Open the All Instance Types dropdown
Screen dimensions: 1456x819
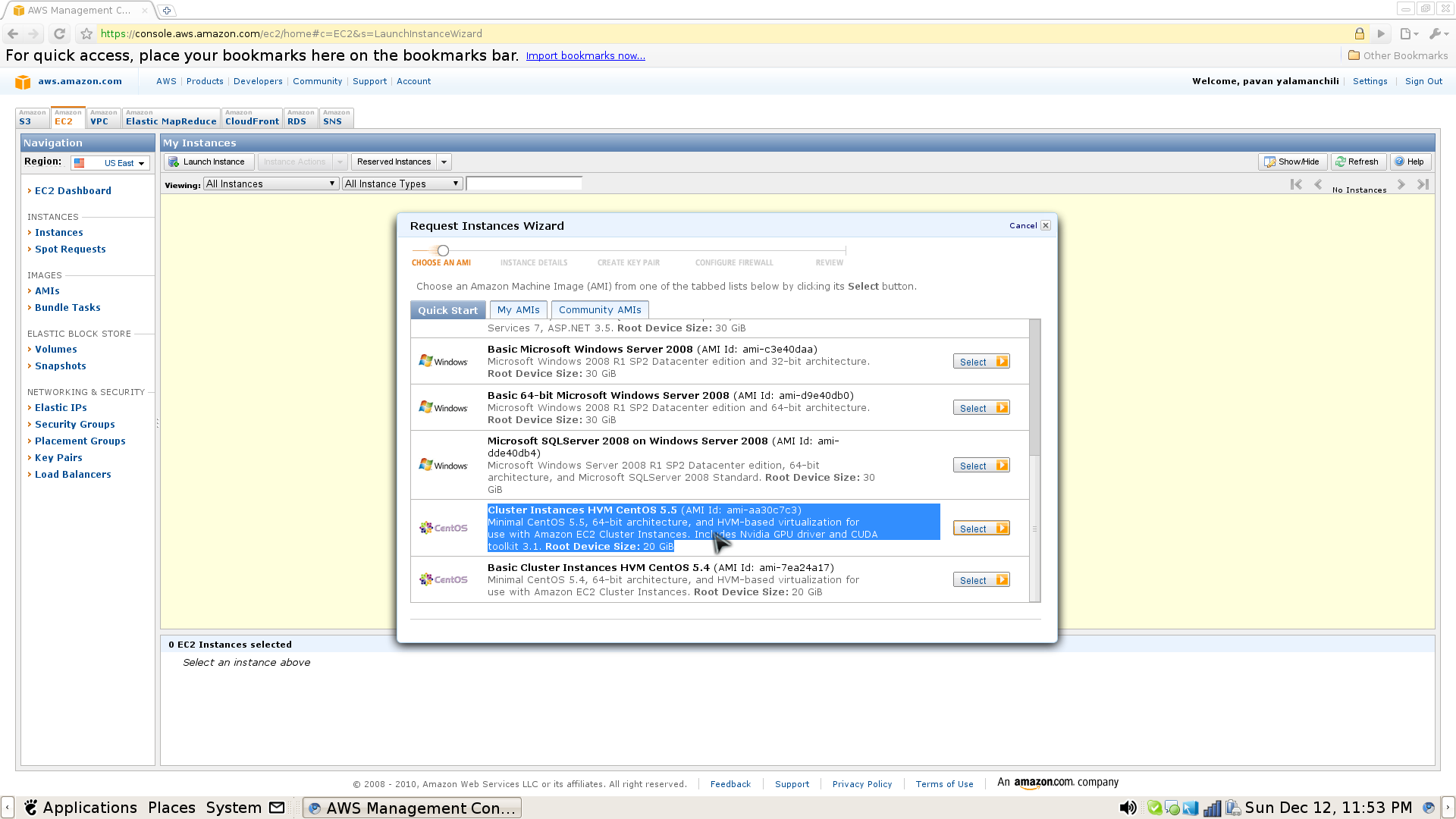click(x=402, y=184)
